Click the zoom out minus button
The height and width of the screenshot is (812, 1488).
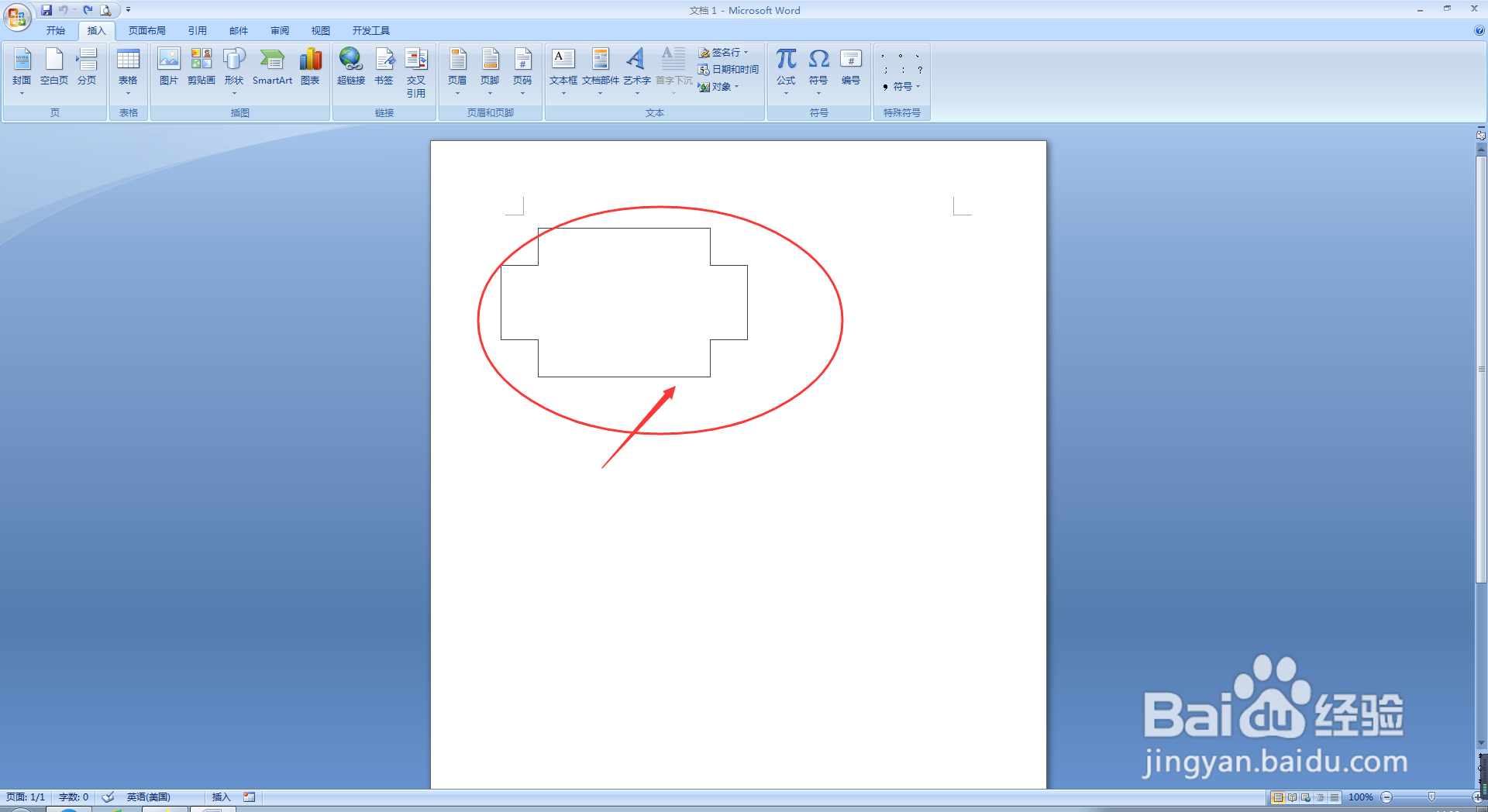click(1387, 797)
